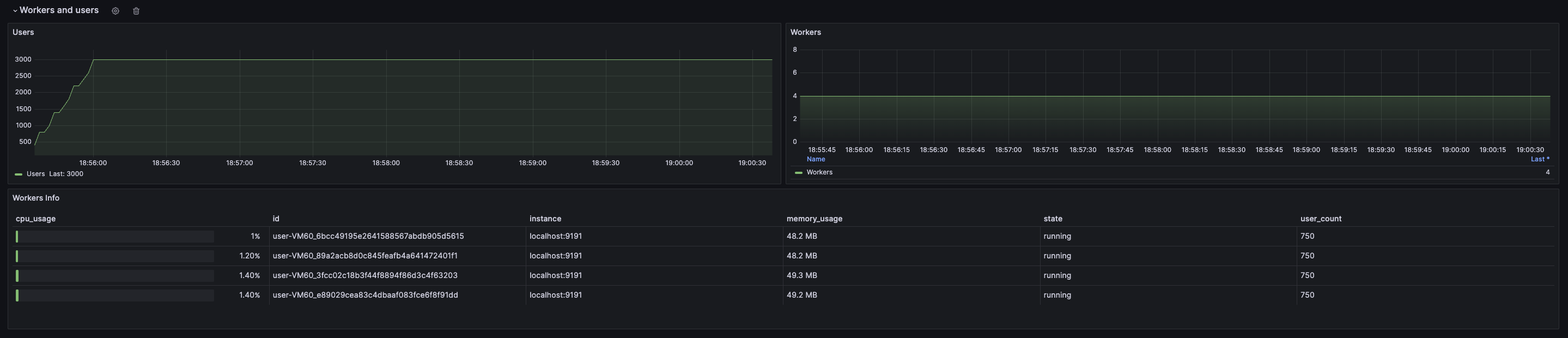Open the Users panel title menu
Screen dimensions: 1568x338
[23, 32]
